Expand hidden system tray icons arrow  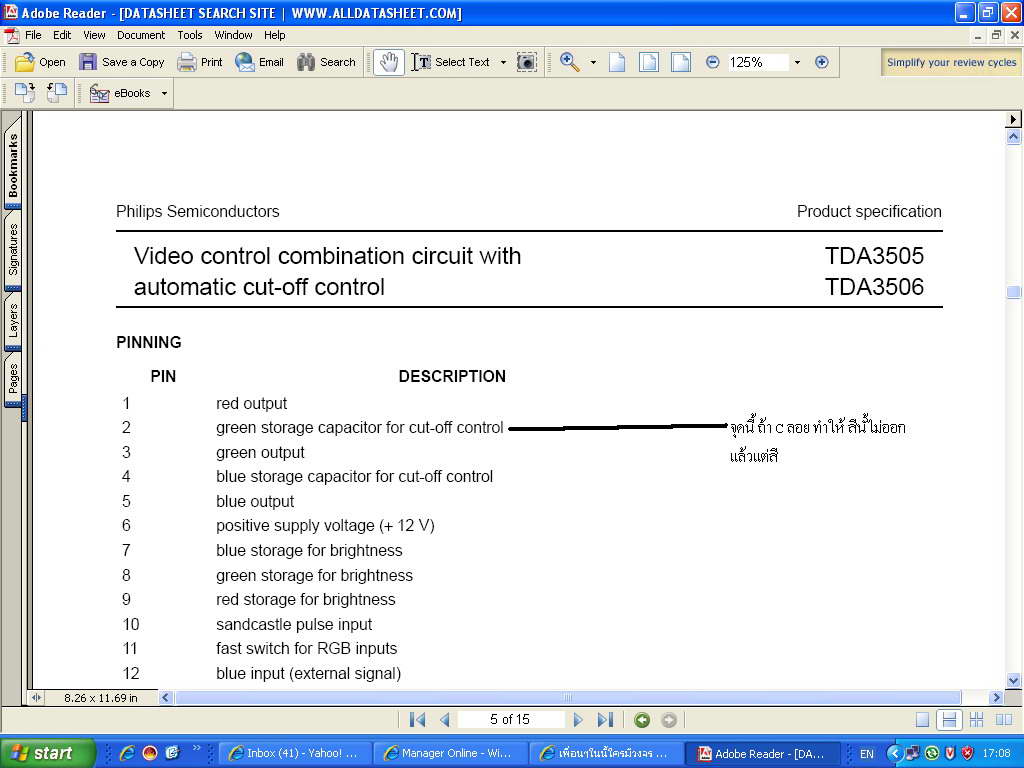(893, 753)
